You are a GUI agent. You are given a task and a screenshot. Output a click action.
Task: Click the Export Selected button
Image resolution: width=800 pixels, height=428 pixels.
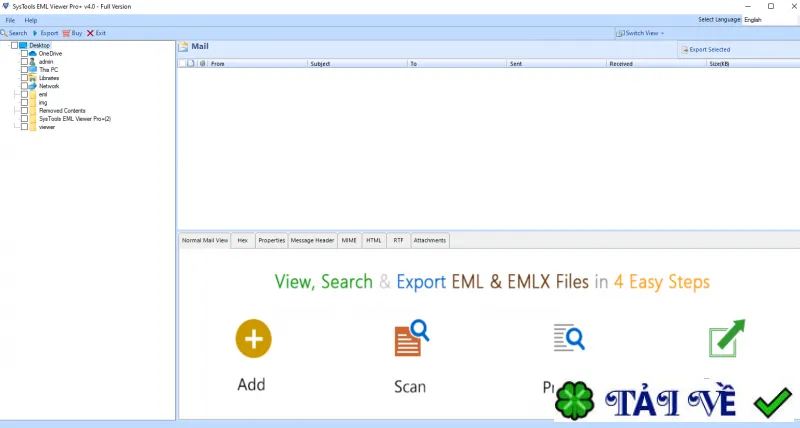click(x=706, y=49)
